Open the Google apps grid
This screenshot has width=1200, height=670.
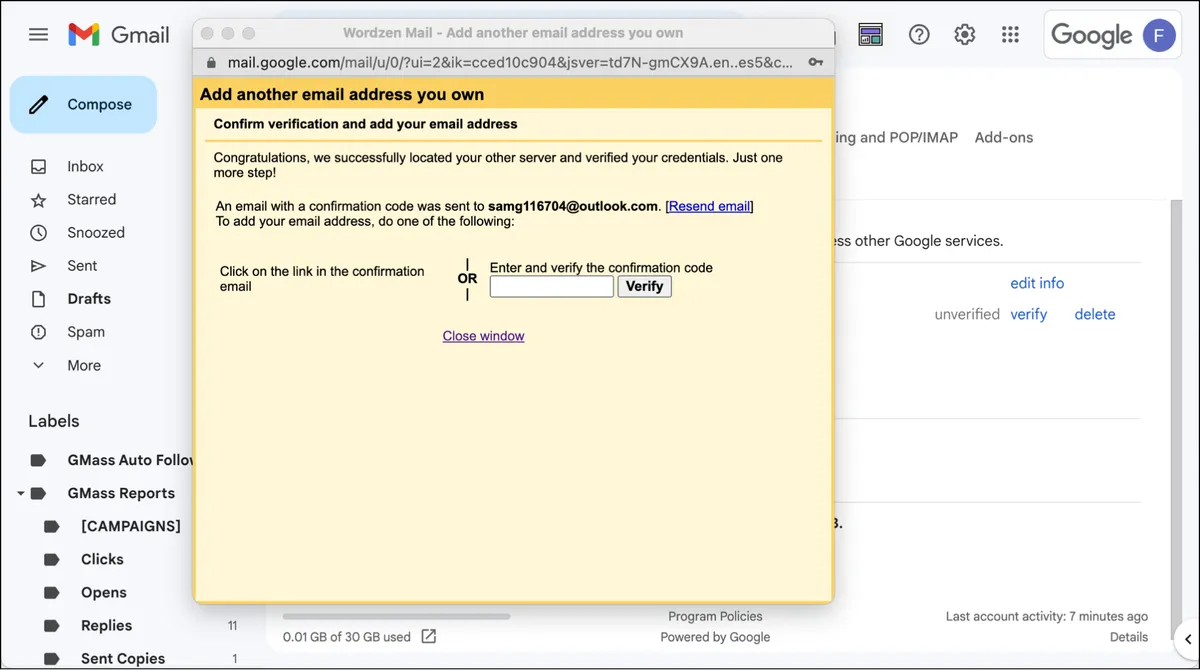coord(1011,35)
